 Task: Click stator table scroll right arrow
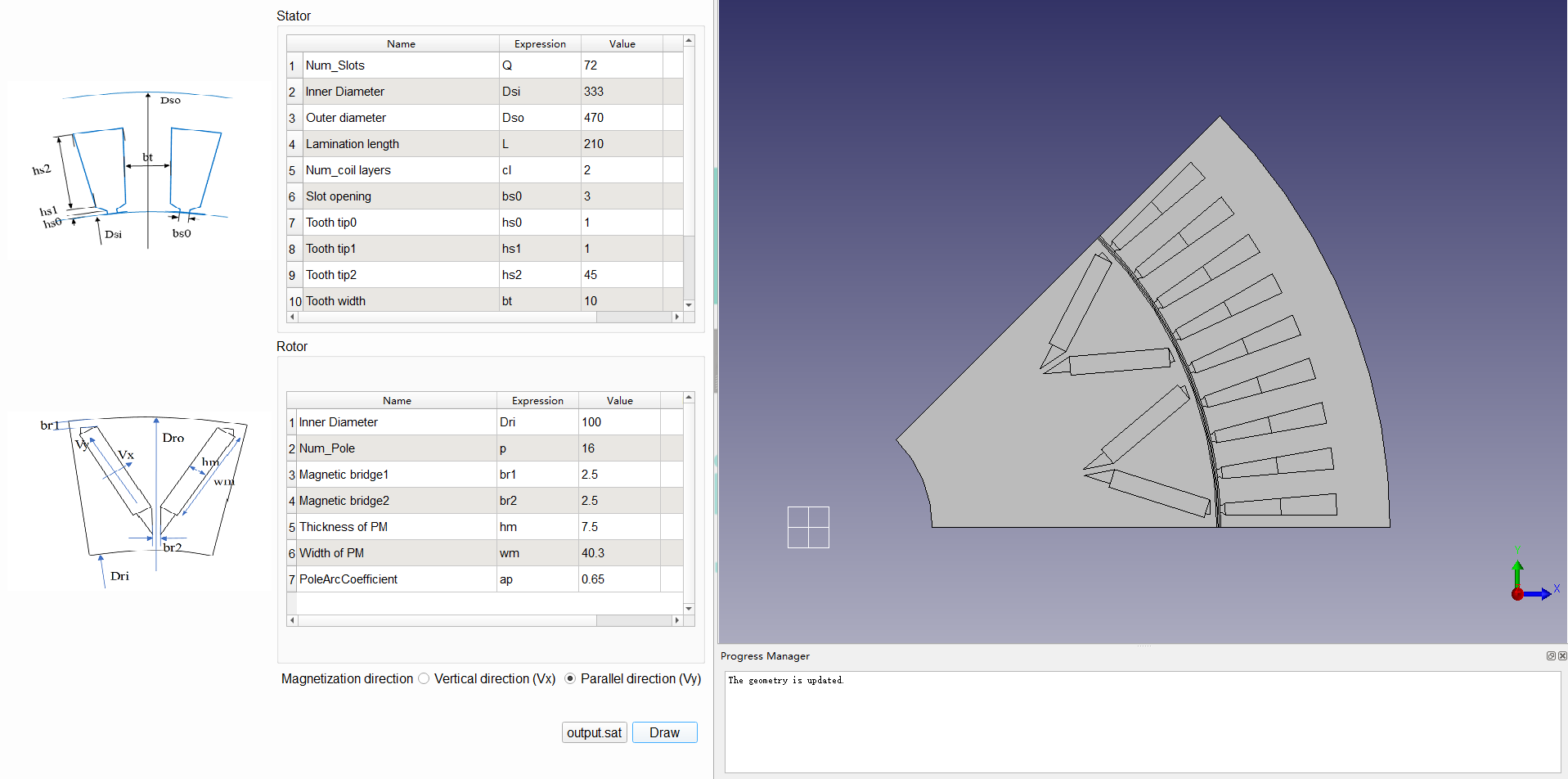676,317
